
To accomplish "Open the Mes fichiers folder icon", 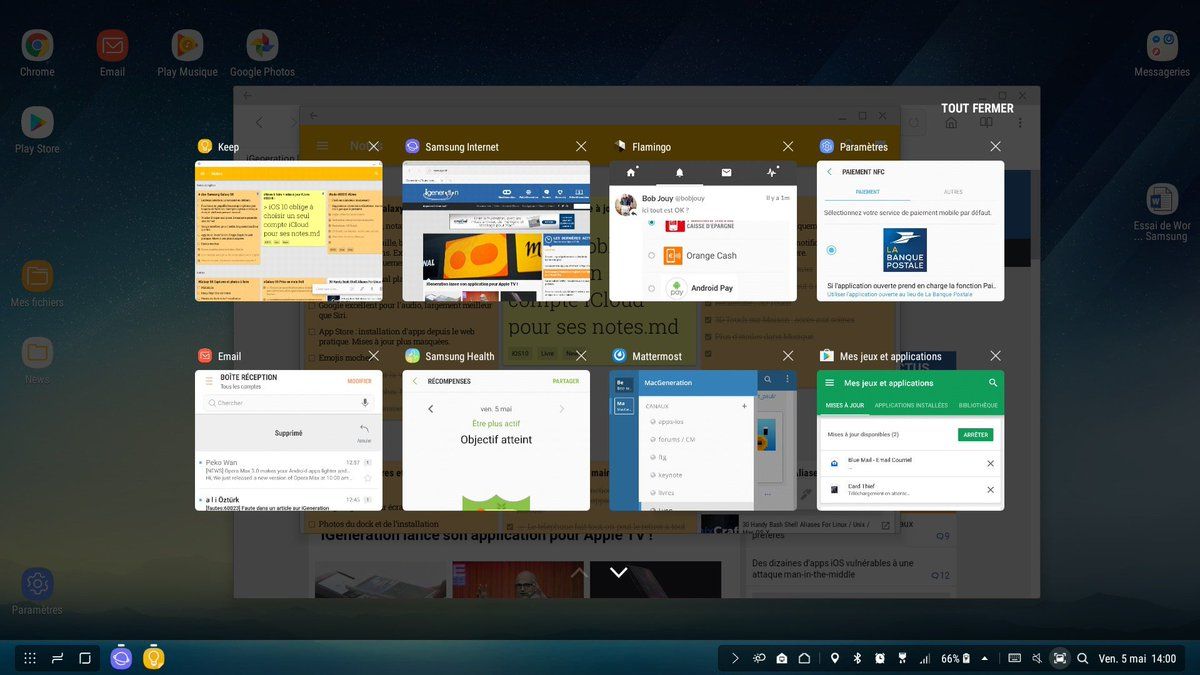I will pyautogui.click(x=37, y=276).
